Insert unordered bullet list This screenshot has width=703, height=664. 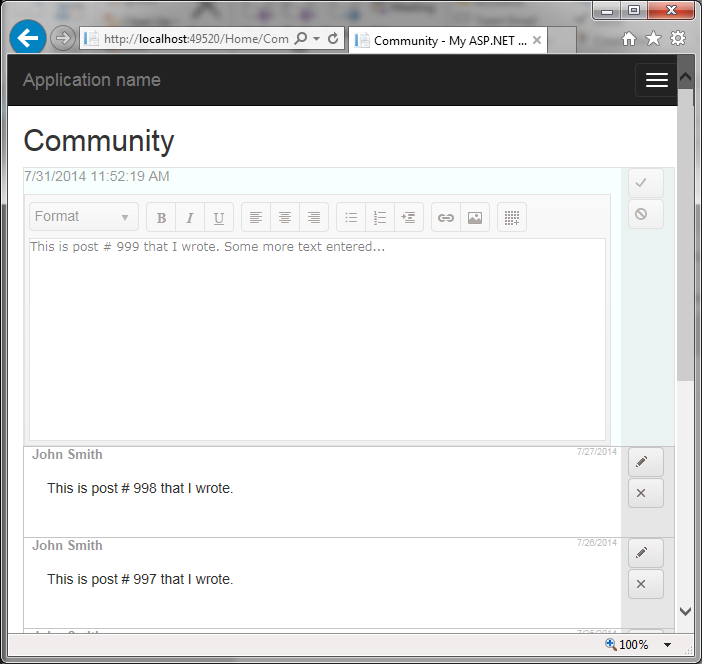351,217
